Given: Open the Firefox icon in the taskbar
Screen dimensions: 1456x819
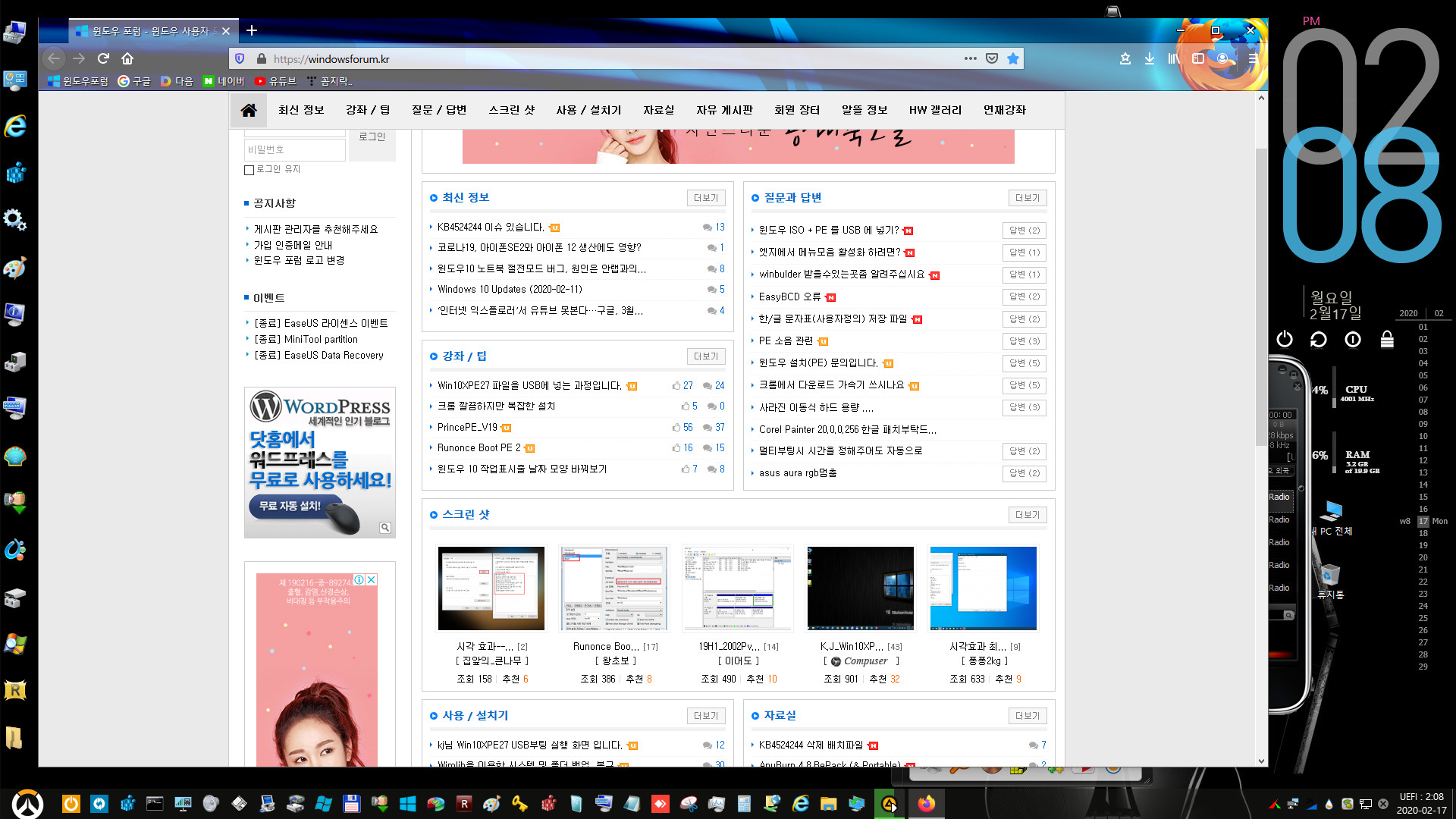Looking at the screenshot, I should coord(926,804).
